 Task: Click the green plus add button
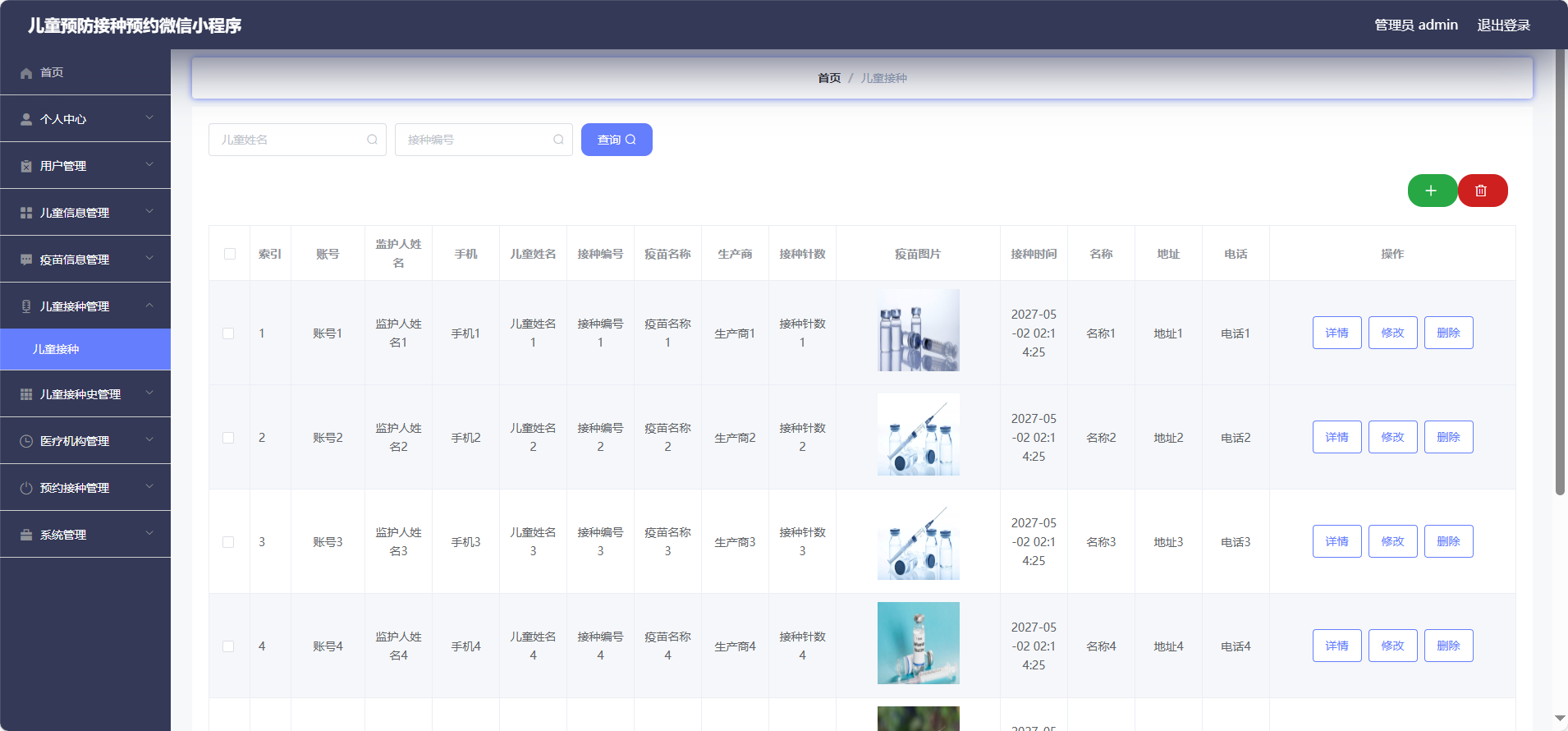tap(1432, 191)
